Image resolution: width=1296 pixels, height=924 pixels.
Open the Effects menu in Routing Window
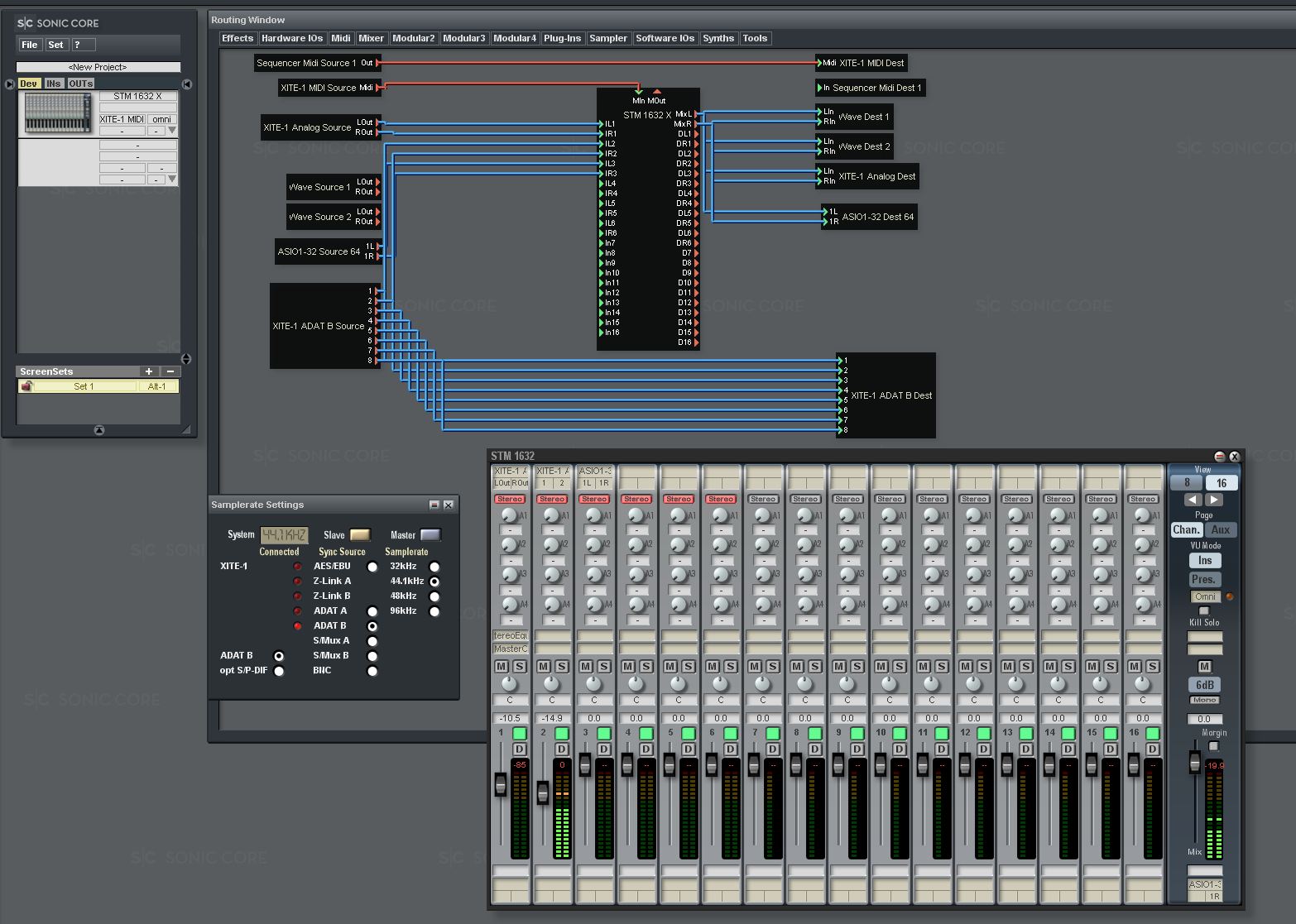point(238,38)
